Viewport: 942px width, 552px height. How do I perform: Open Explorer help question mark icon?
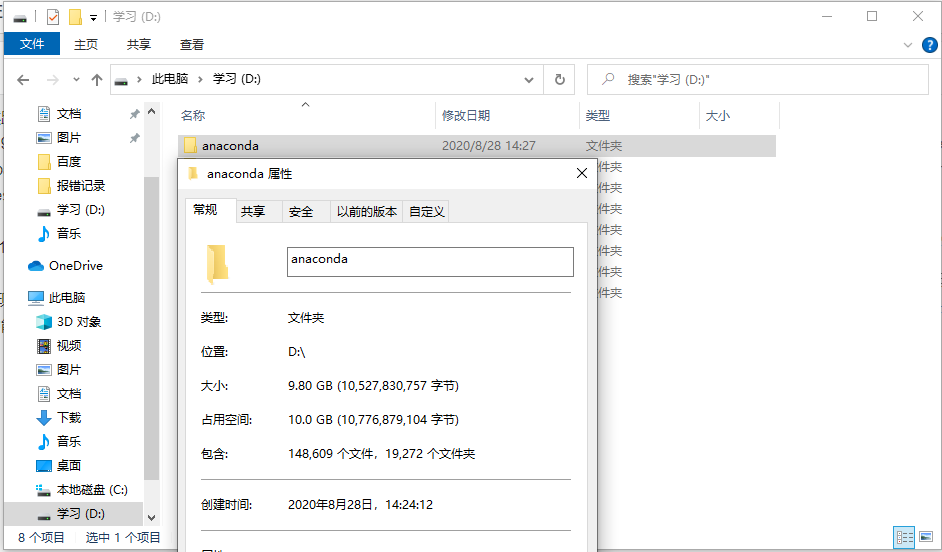929,45
